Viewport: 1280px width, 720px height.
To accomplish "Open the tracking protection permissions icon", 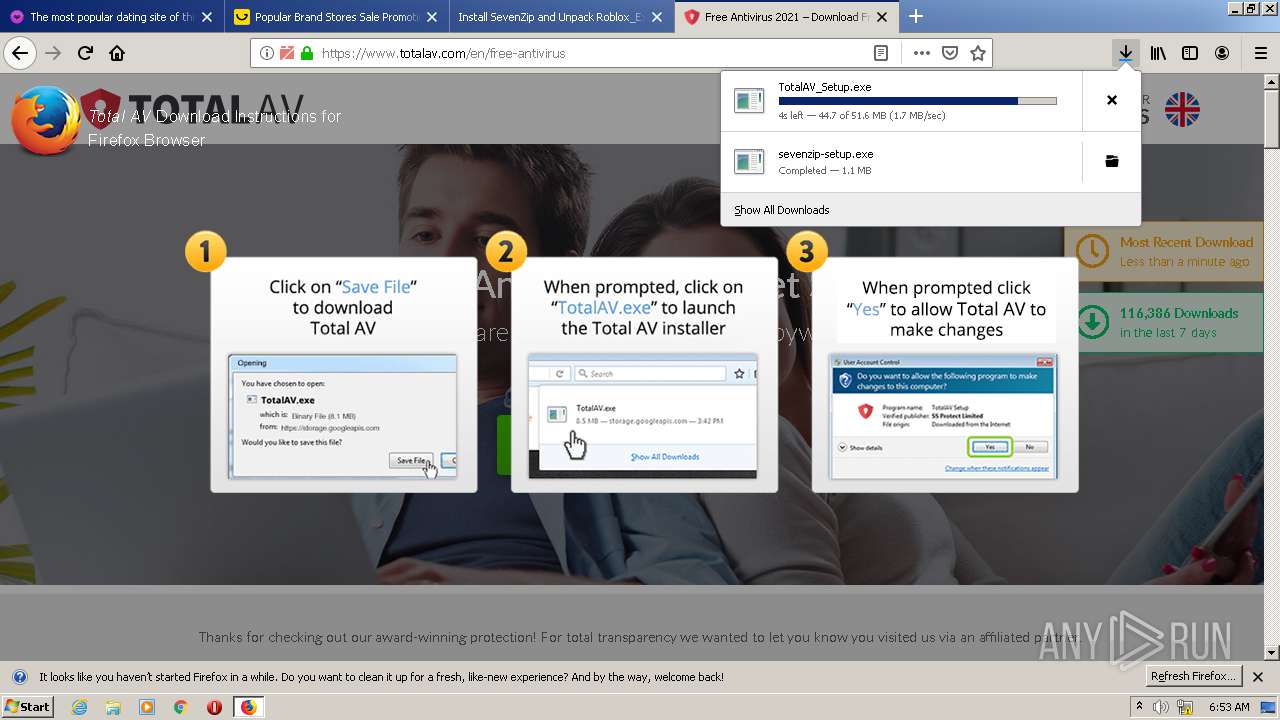I will tap(287, 53).
